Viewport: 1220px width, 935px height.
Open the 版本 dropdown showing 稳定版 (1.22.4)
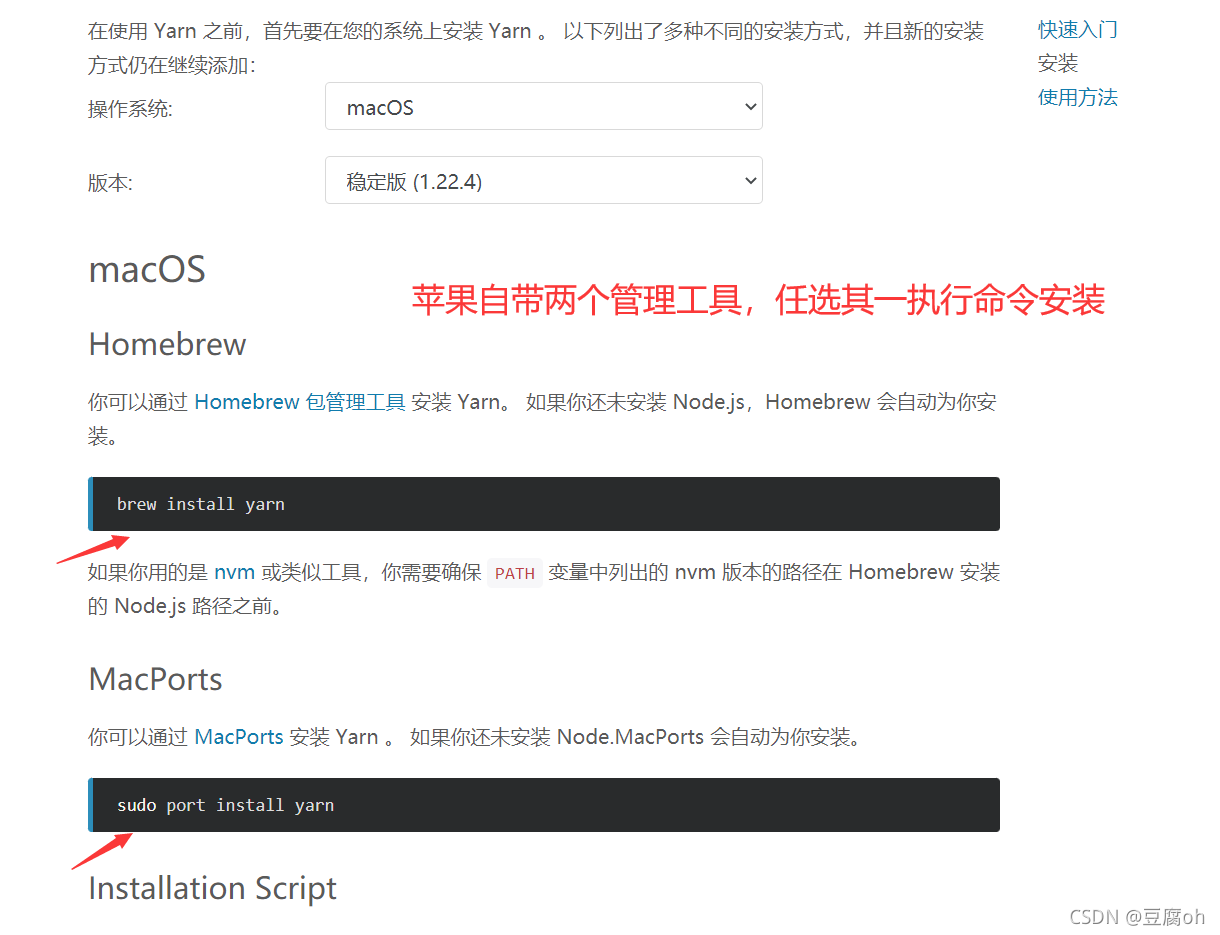click(543, 181)
